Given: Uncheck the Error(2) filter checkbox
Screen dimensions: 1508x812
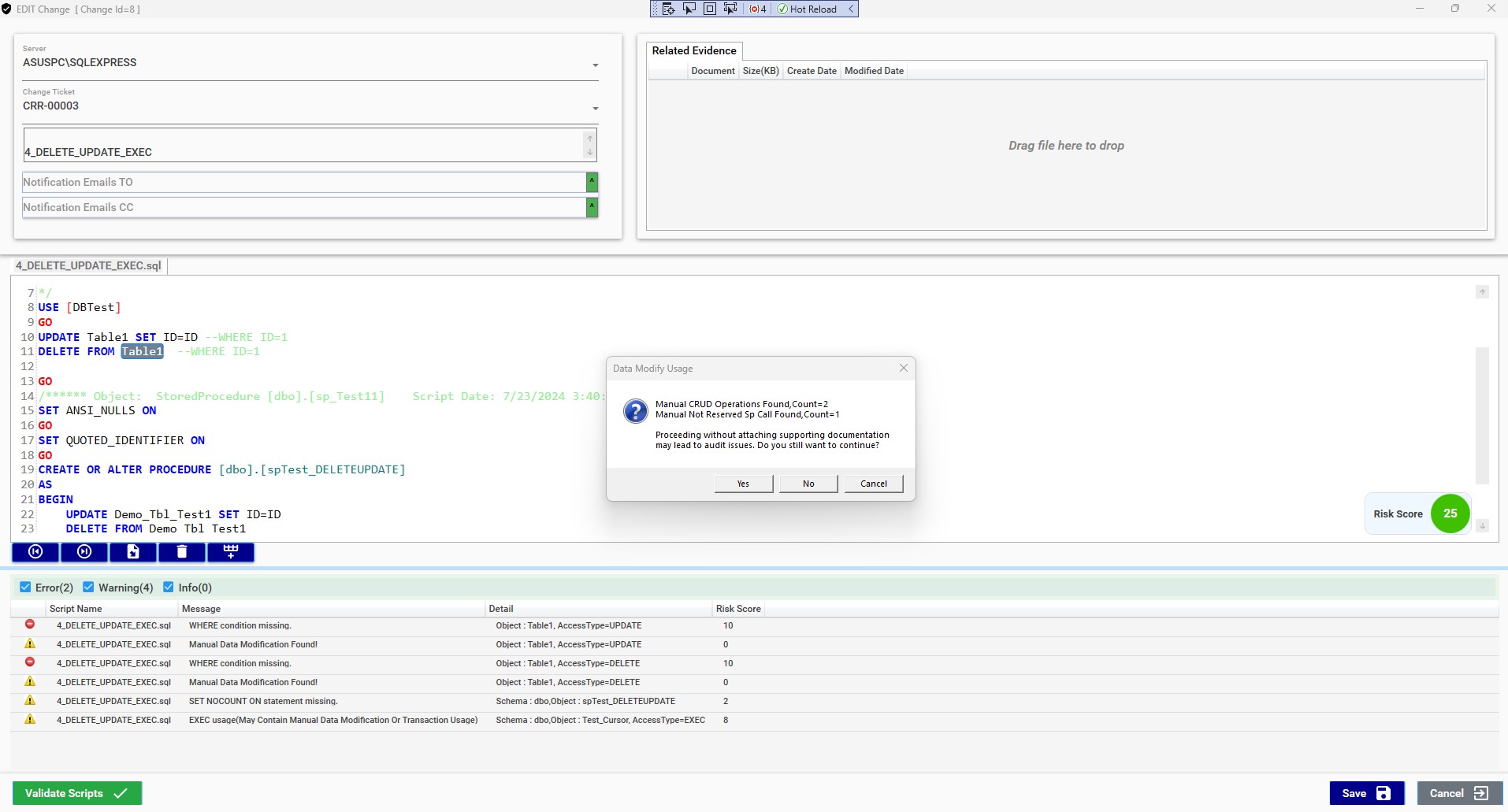Looking at the screenshot, I should [x=25, y=588].
